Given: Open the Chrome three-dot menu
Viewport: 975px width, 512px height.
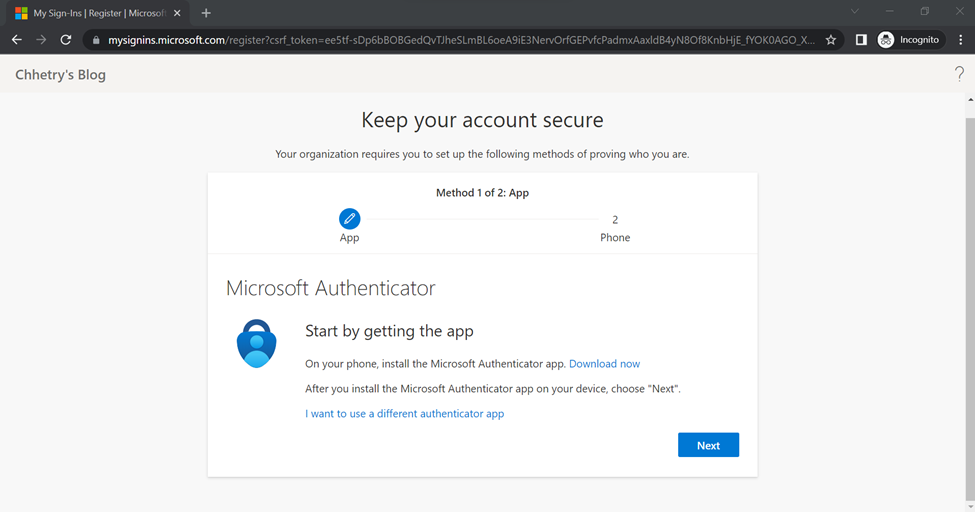Looking at the screenshot, I should click(961, 40).
